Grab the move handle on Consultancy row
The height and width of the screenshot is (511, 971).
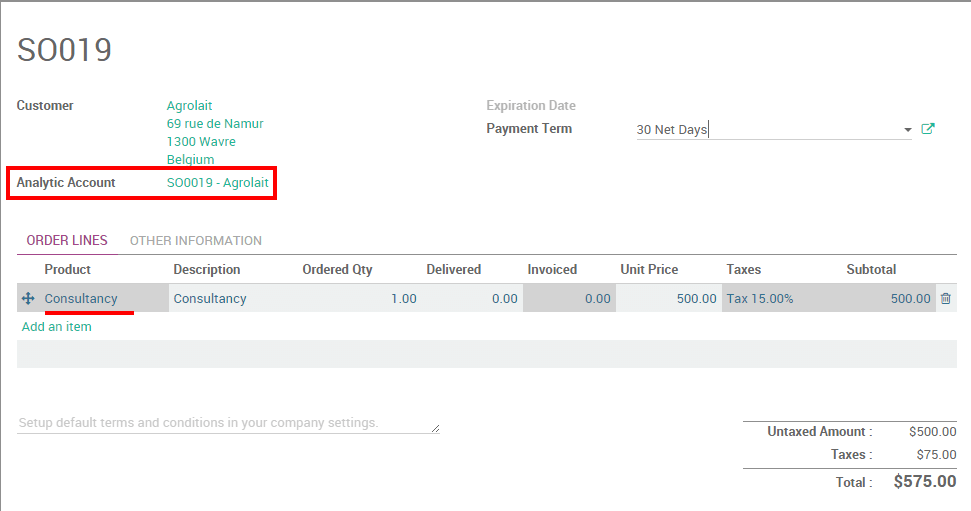(x=28, y=299)
